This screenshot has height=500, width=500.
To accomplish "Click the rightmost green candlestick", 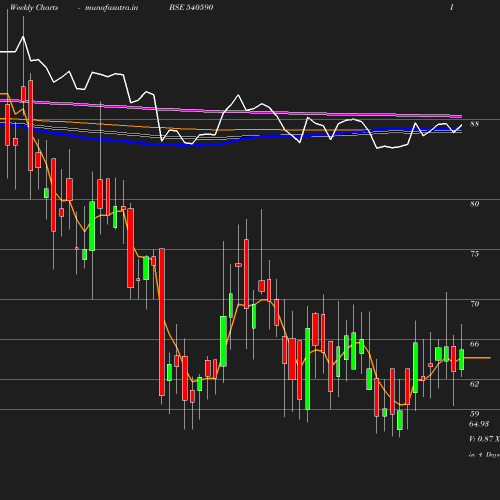I will [462, 360].
